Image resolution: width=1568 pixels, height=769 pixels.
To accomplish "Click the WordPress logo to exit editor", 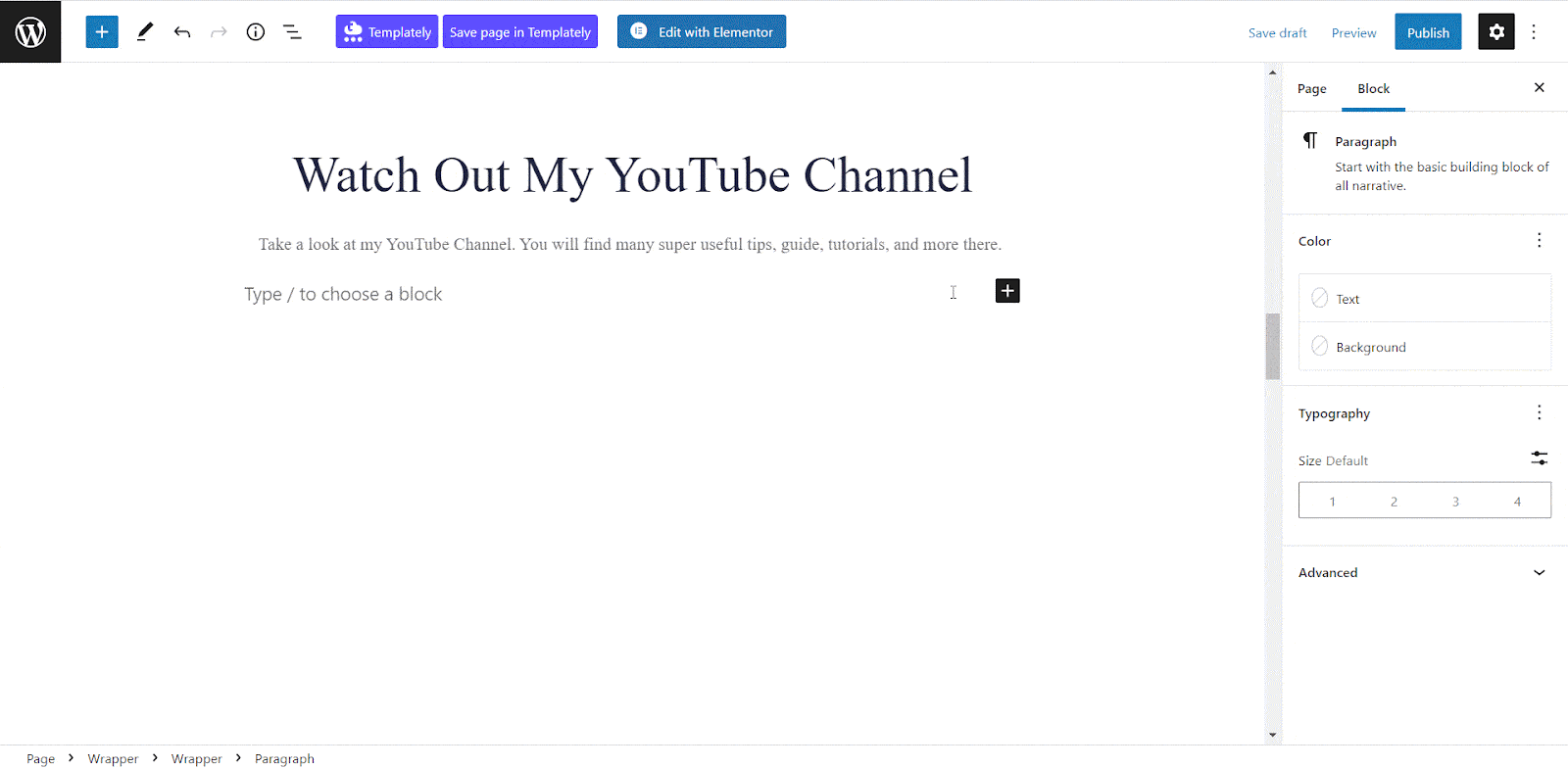I will coord(30,31).
